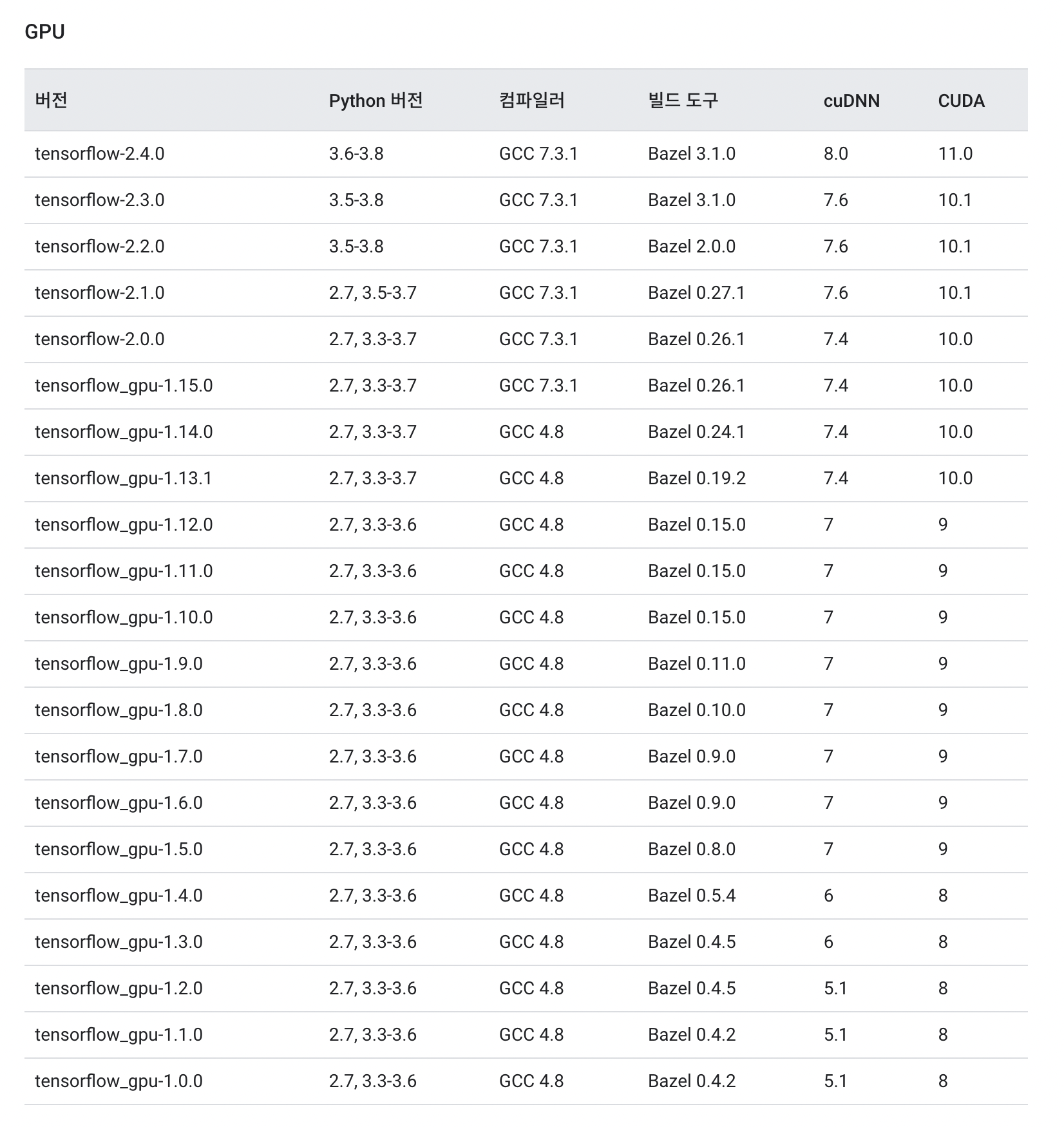
Task: Click Bazel 0.4.2 in tensorflow_gpu-1.1.0 row
Action: pyautogui.click(x=692, y=1035)
